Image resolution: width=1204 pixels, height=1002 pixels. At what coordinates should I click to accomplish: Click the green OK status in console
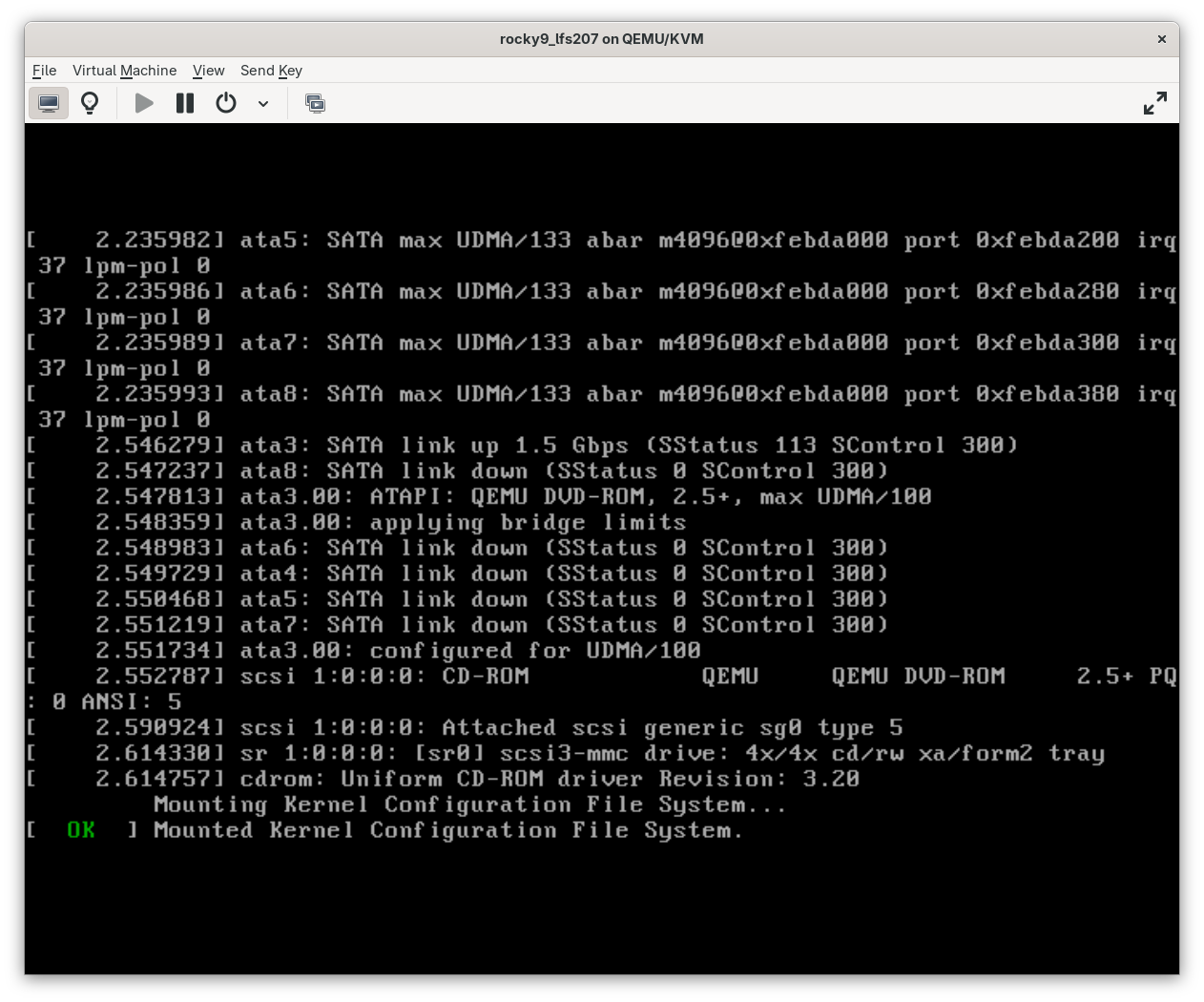(x=81, y=830)
